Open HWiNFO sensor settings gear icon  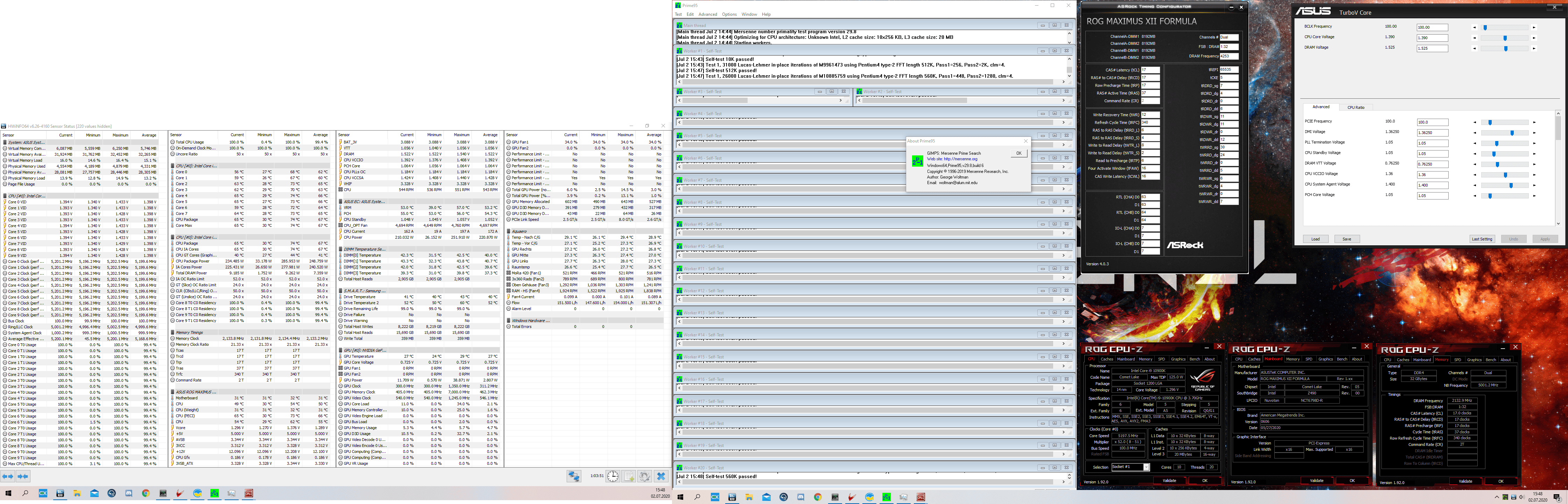(x=645, y=477)
